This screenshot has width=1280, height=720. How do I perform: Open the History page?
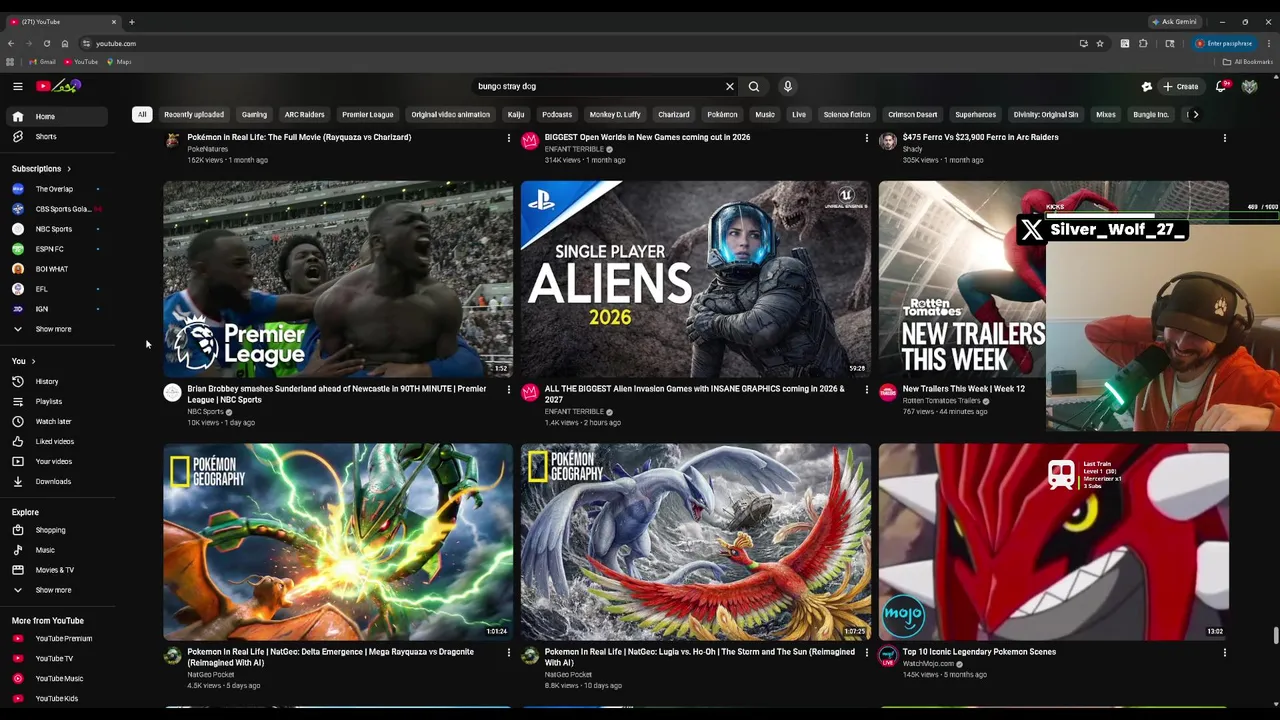tap(58, 381)
